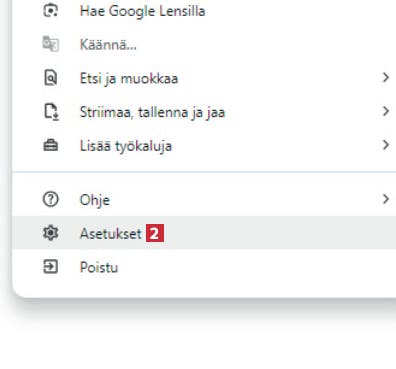Click the exit arrow icon beside Poistu
396x369 pixels.
click(51, 267)
